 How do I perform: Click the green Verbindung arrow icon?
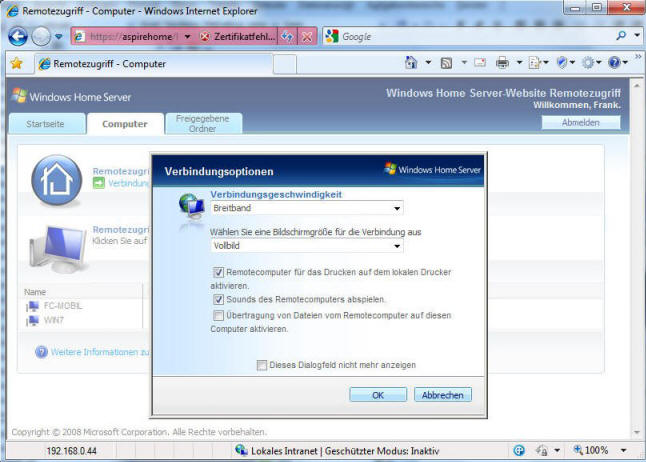99,183
